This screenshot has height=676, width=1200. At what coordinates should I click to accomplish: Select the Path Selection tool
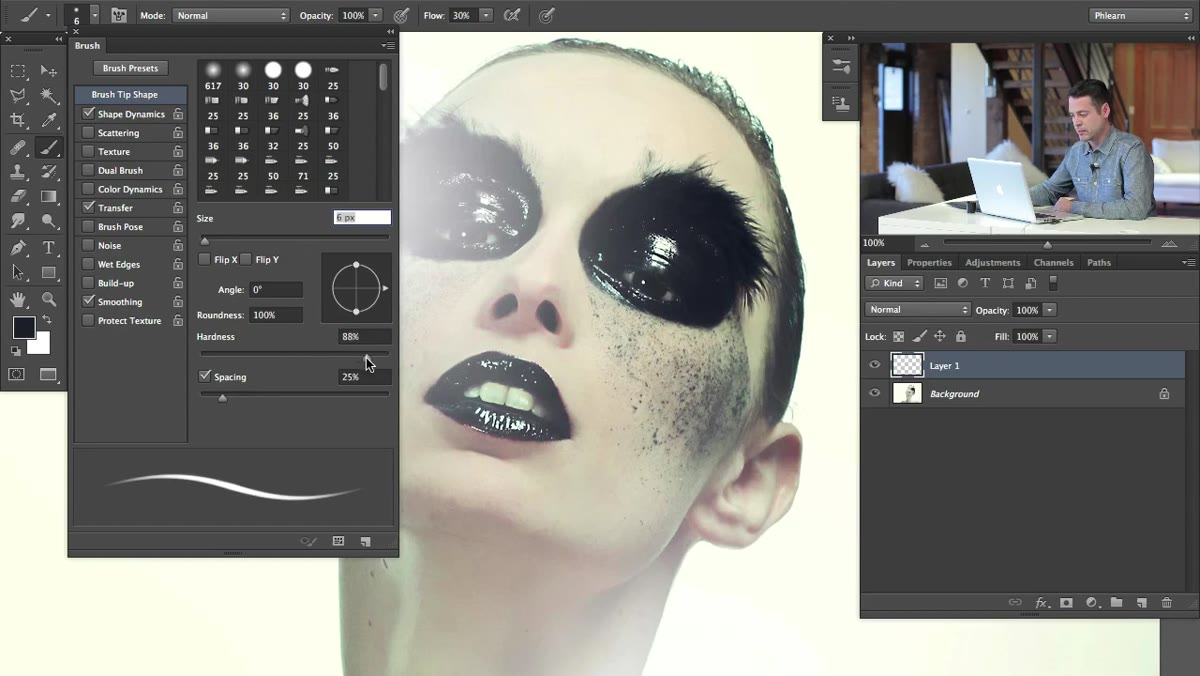[x=18, y=272]
